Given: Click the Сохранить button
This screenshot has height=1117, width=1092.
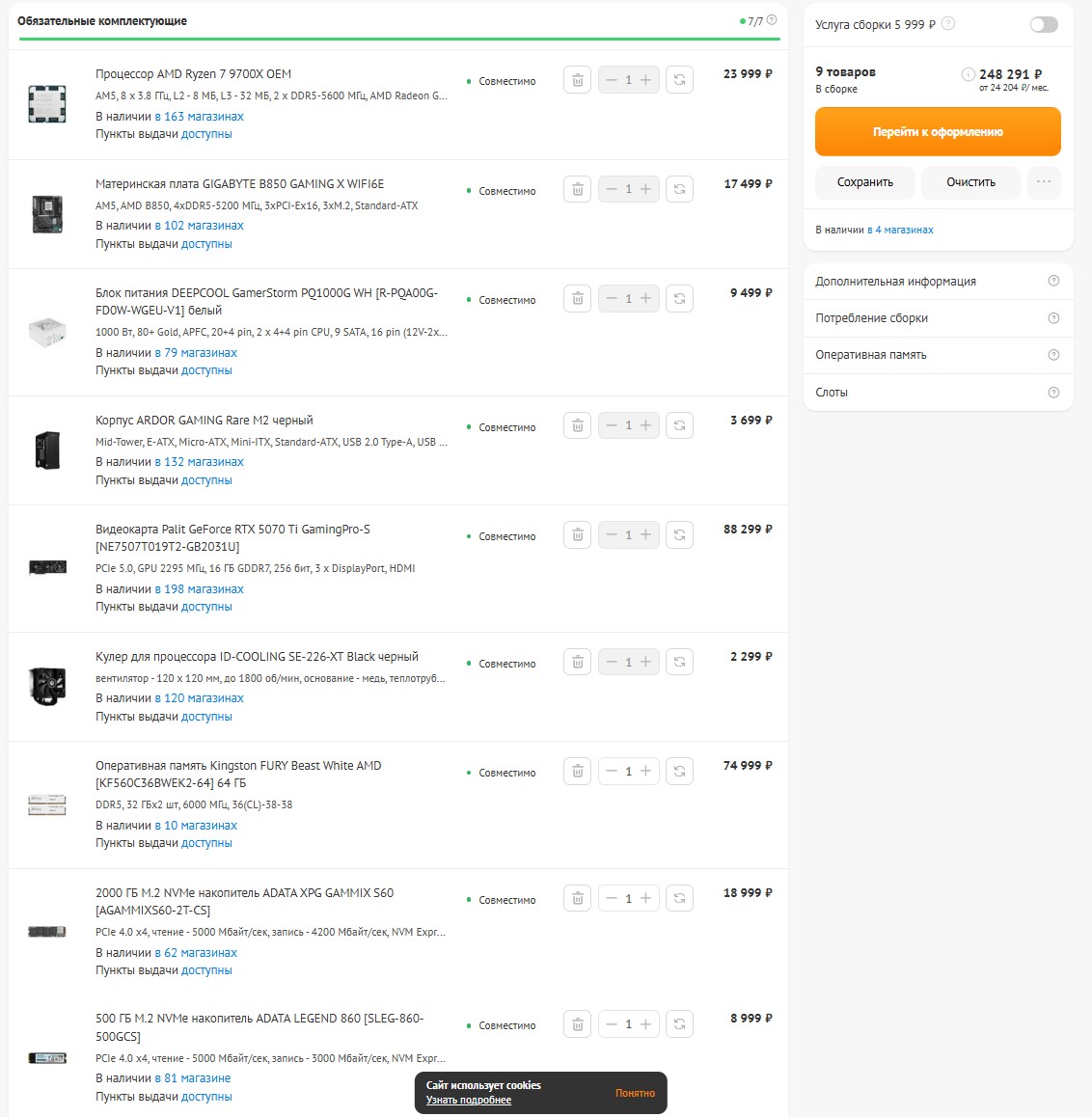Looking at the screenshot, I should (864, 182).
